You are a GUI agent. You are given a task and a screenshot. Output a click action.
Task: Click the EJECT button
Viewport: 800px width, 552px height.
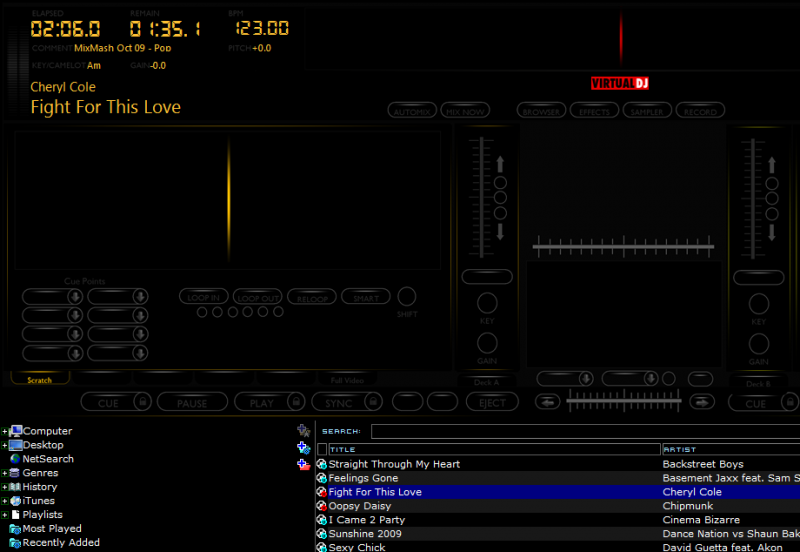(x=492, y=403)
